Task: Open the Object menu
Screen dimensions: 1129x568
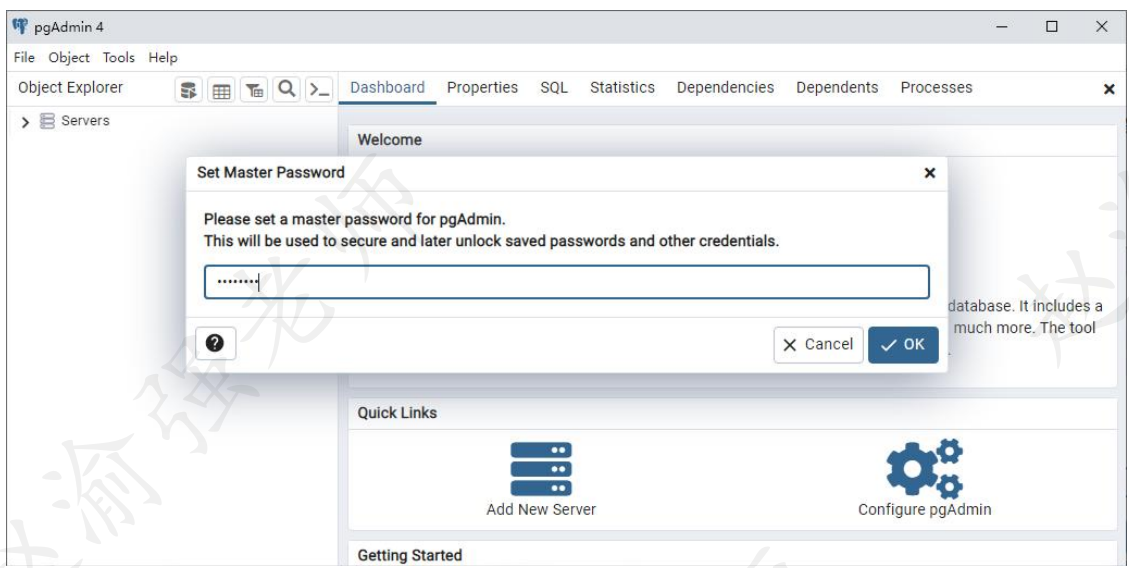Action: [69, 58]
